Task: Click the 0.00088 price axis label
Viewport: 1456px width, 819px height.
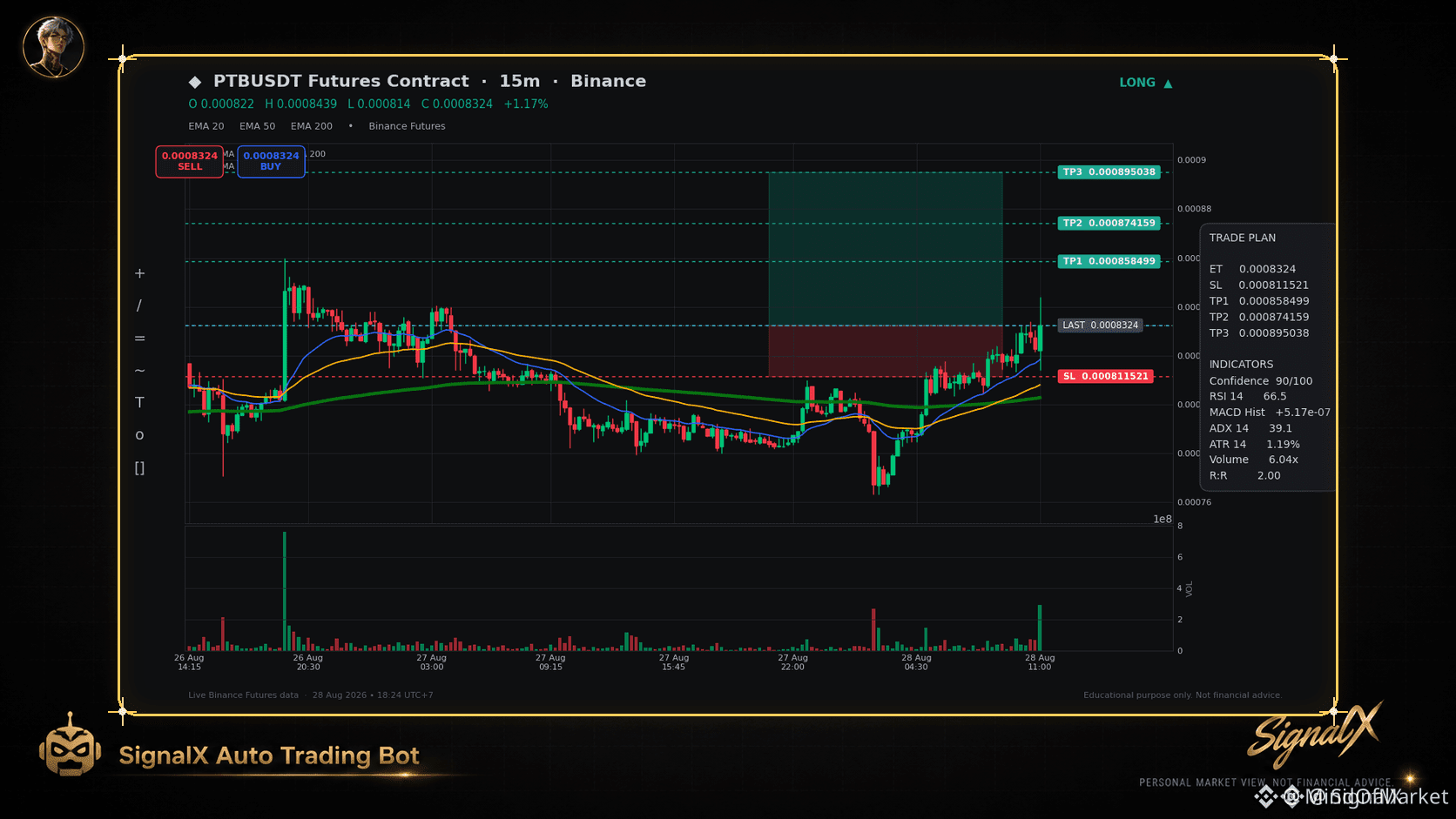Action: (x=1195, y=209)
